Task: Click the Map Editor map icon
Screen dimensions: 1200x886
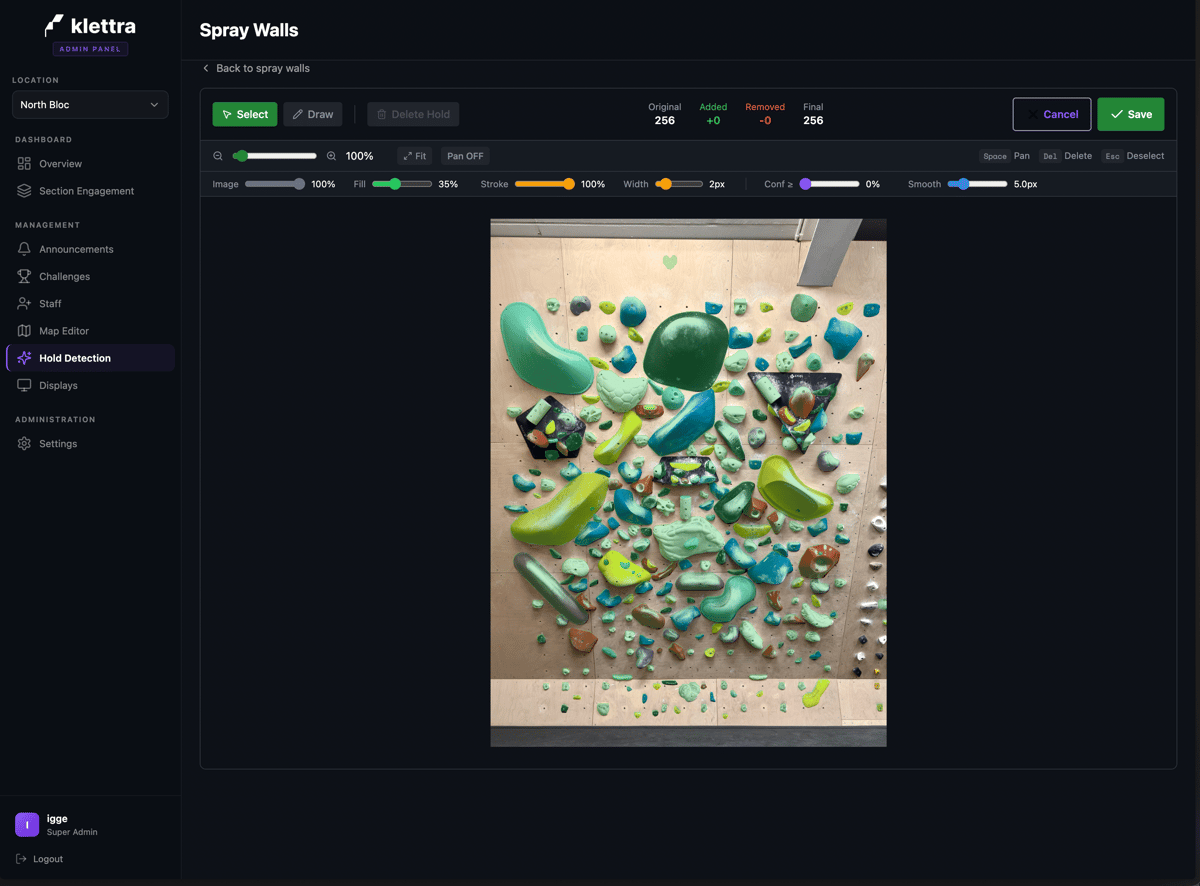Action: 24,330
